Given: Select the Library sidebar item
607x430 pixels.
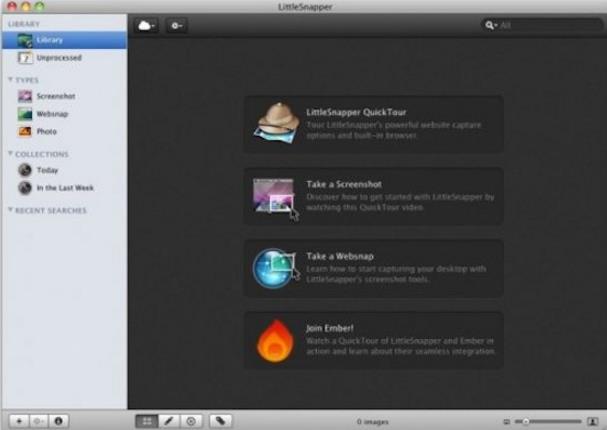Looking at the screenshot, I should coord(64,40).
